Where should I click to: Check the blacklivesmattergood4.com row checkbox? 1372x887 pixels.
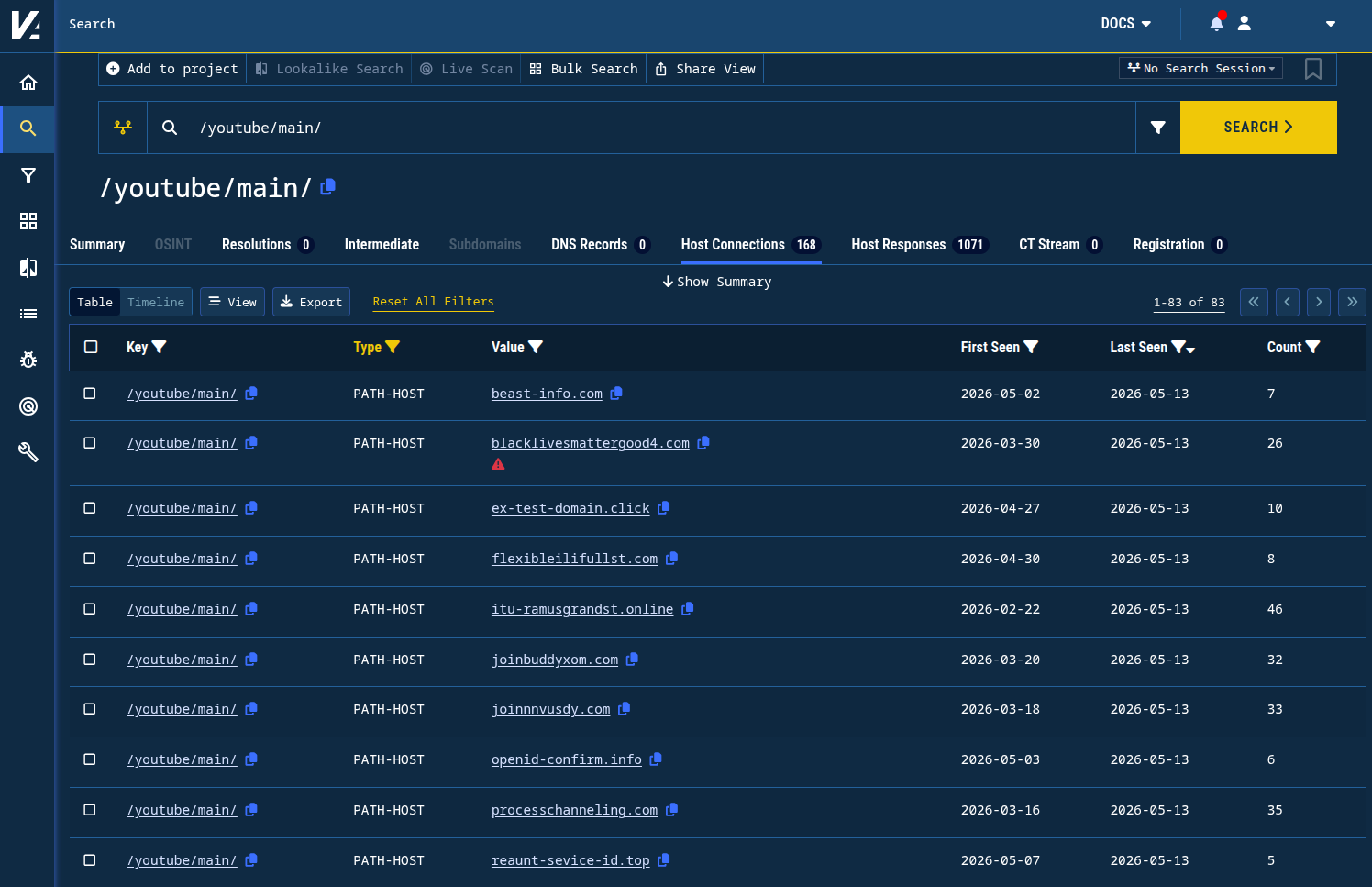coord(90,443)
